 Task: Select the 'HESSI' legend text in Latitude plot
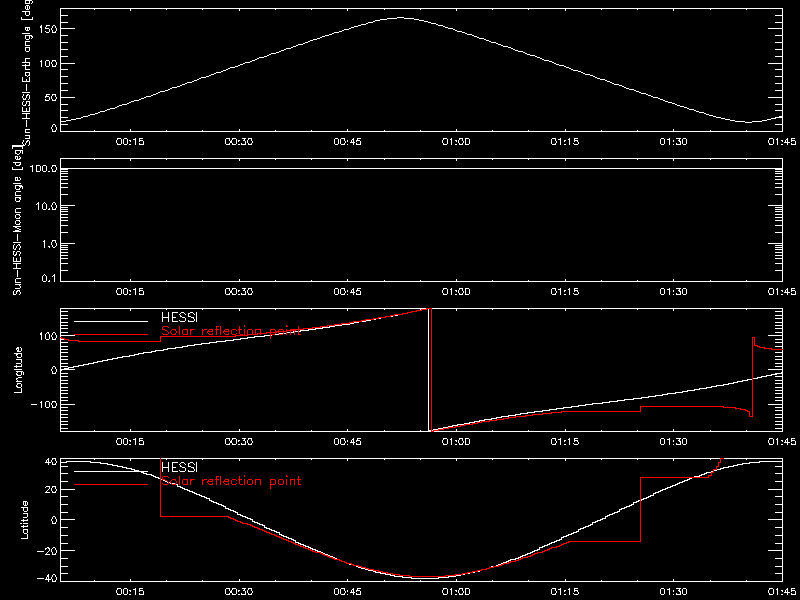click(179, 467)
